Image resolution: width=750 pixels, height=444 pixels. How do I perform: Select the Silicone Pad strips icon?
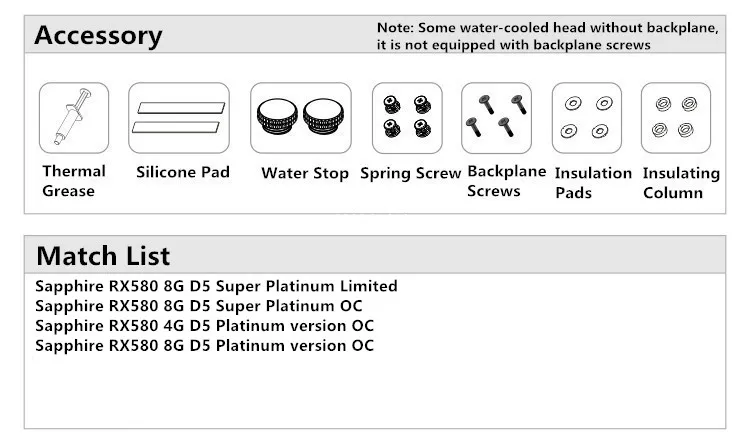tap(179, 118)
